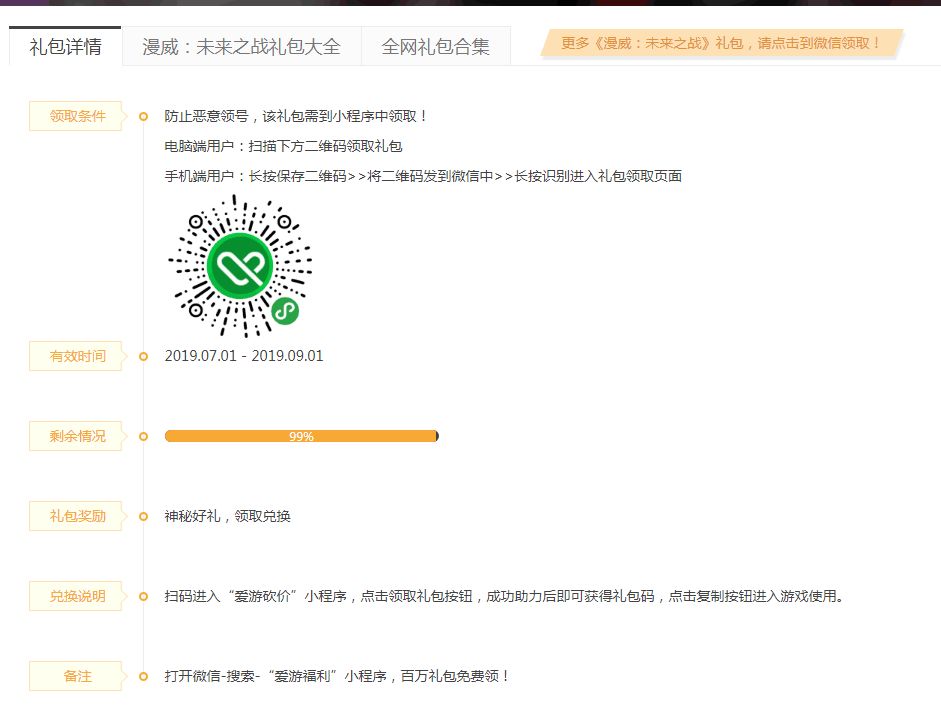Viewport: 941px width, 710px height.
Task: Click timeline dot beside 礼包奖励
Action: click(x=143, y=516)
